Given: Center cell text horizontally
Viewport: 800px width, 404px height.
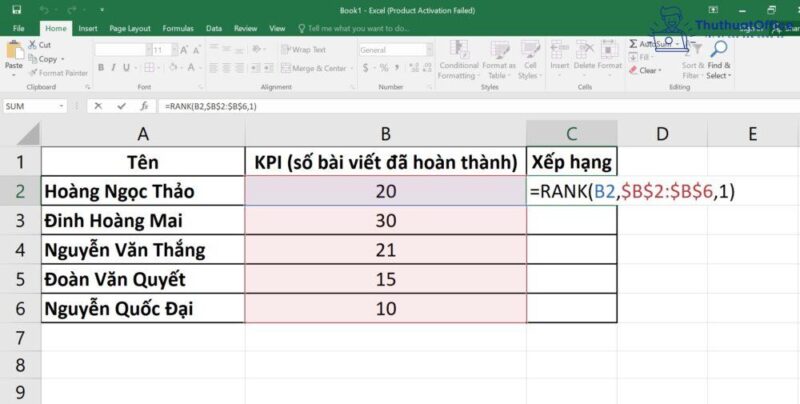Looking at the screenshot, I should coord(227,68).
